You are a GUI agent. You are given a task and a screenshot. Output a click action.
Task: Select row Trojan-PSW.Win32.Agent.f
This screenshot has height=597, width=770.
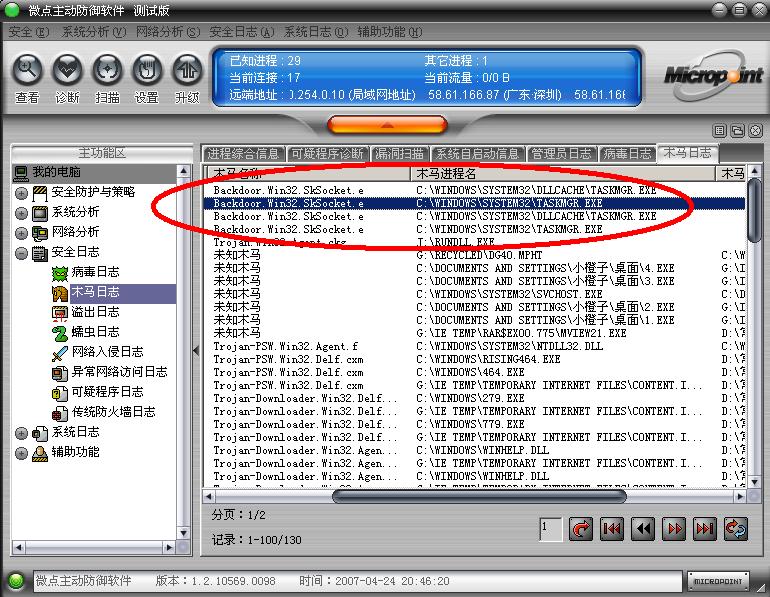pos(474,346)
